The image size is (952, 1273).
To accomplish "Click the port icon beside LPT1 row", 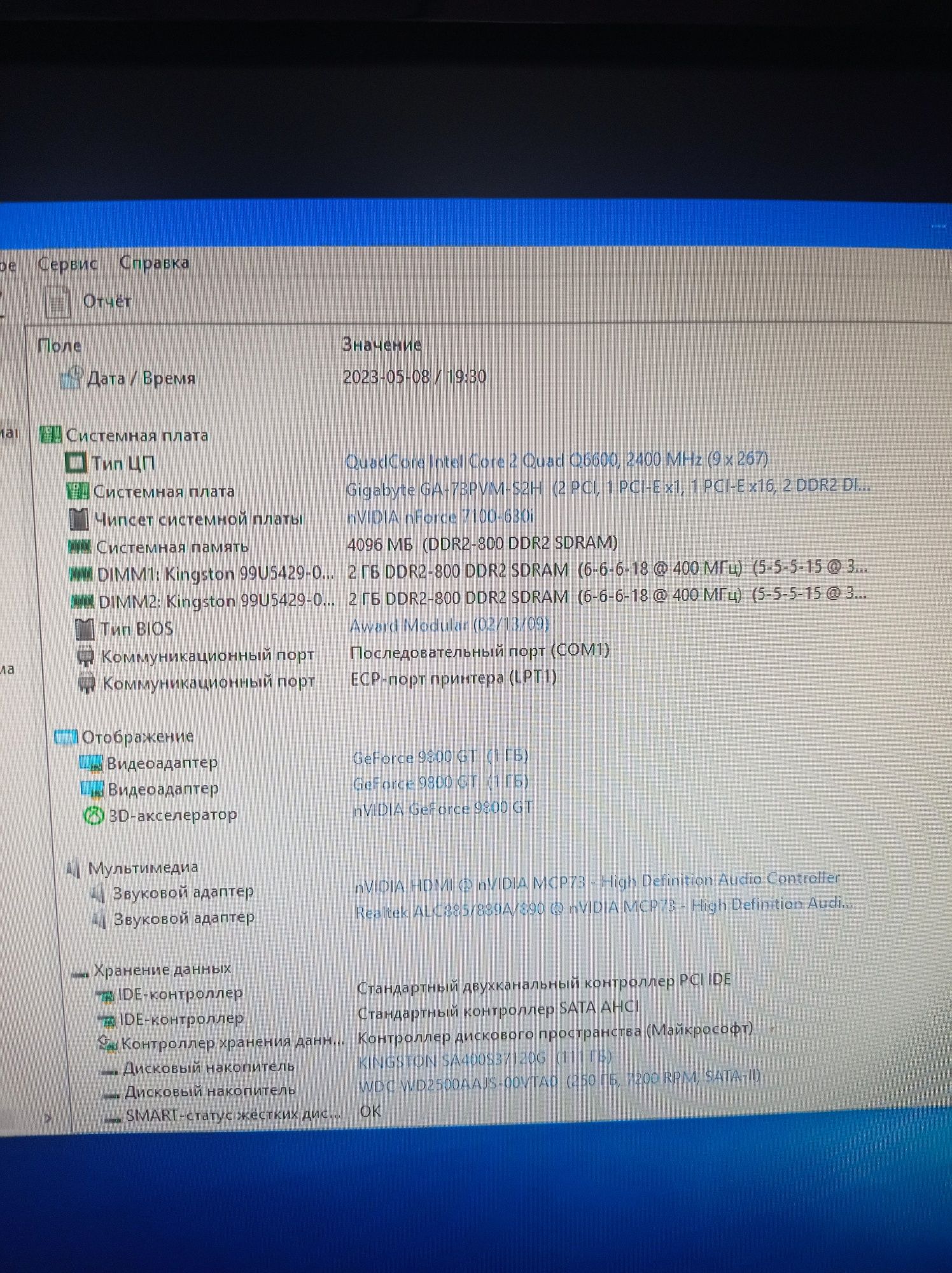I will click(x=87, y=682).
